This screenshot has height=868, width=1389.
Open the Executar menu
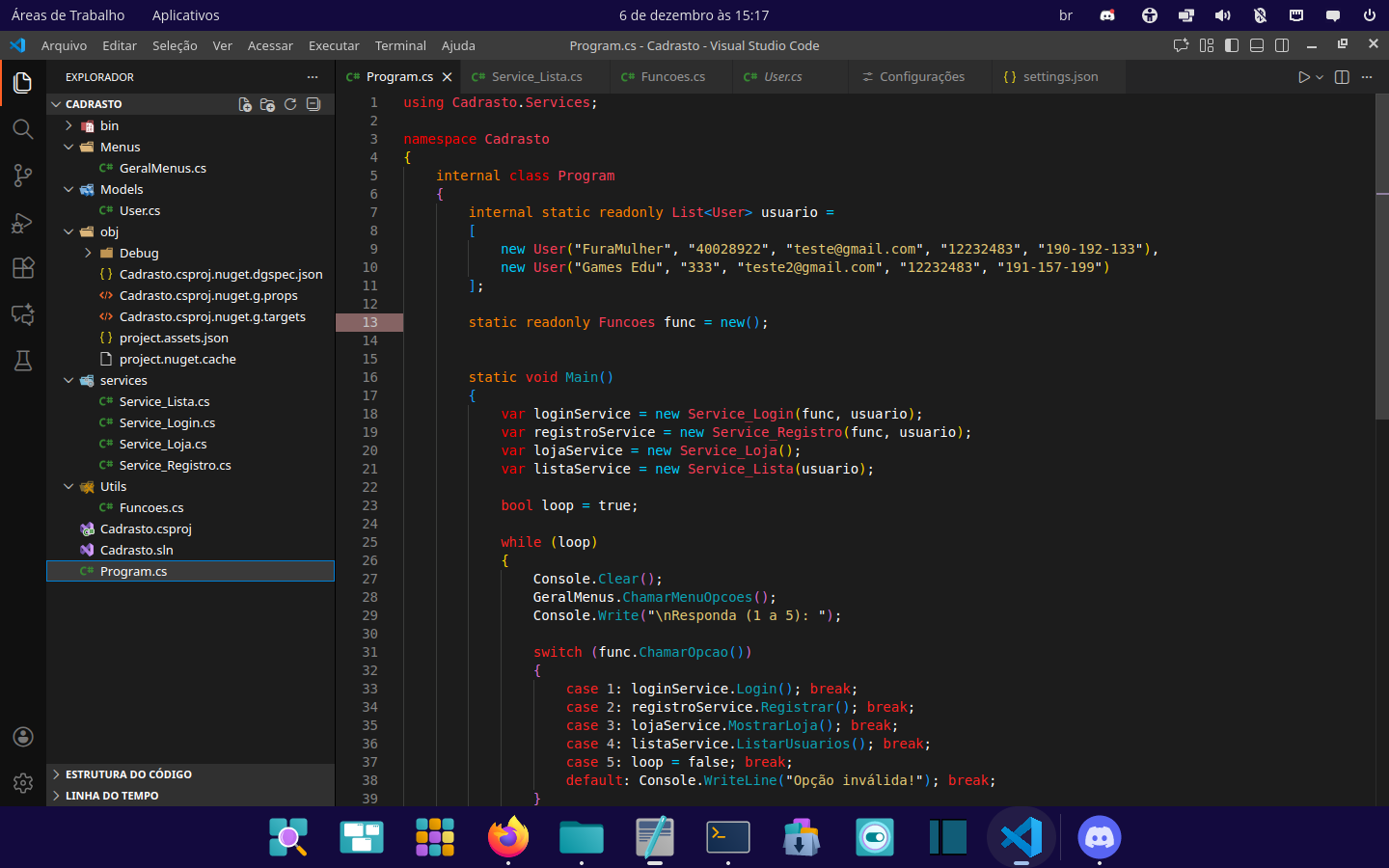334,45
